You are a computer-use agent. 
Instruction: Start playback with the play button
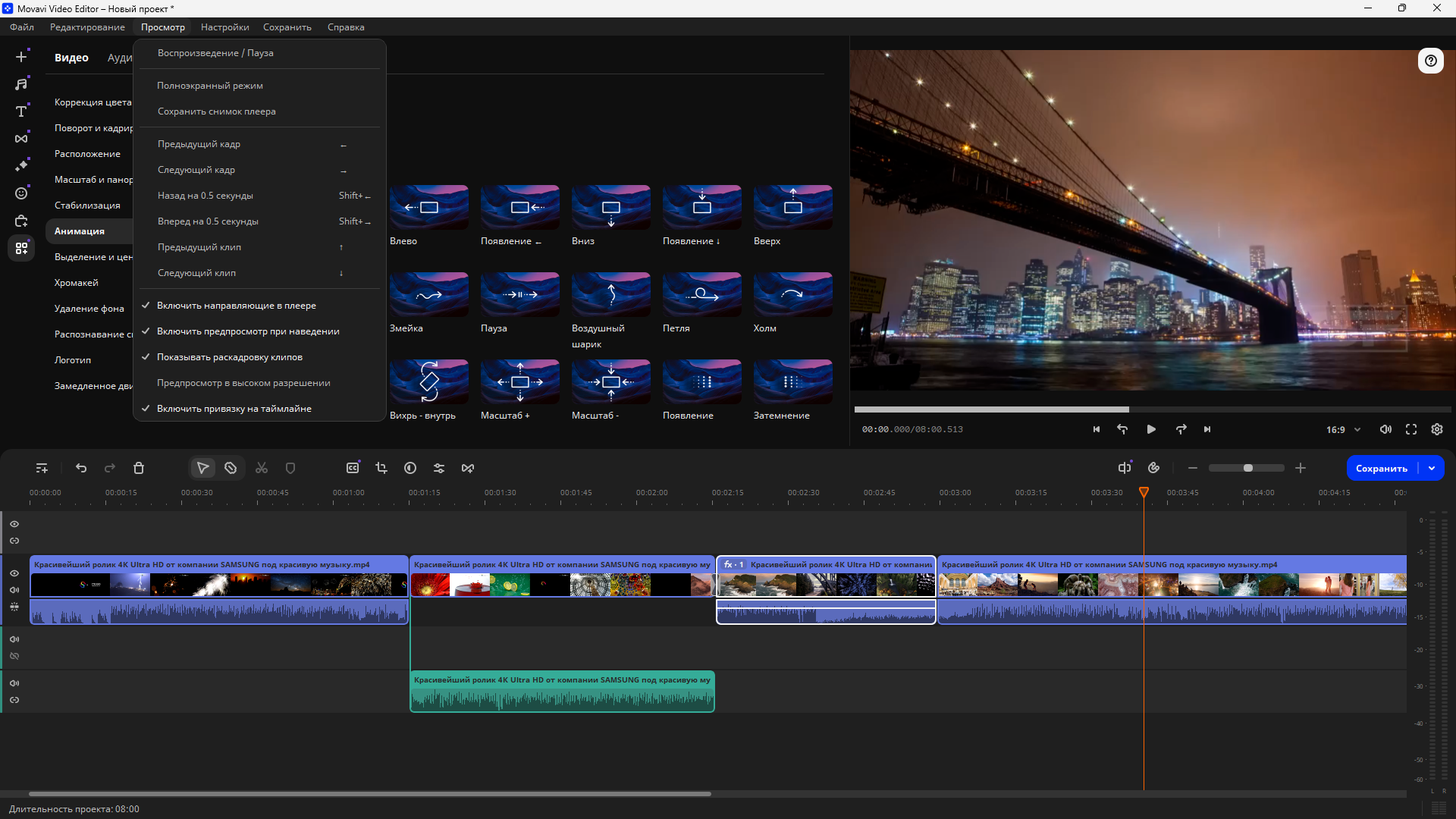(x=1151, y=430)
